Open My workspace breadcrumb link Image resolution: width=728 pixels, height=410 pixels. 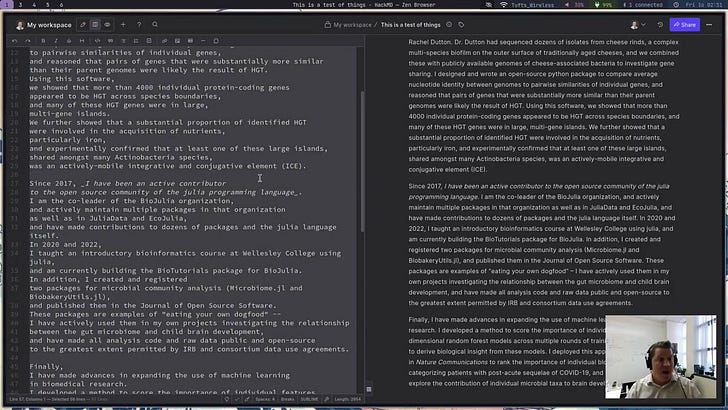pos(352,25)
